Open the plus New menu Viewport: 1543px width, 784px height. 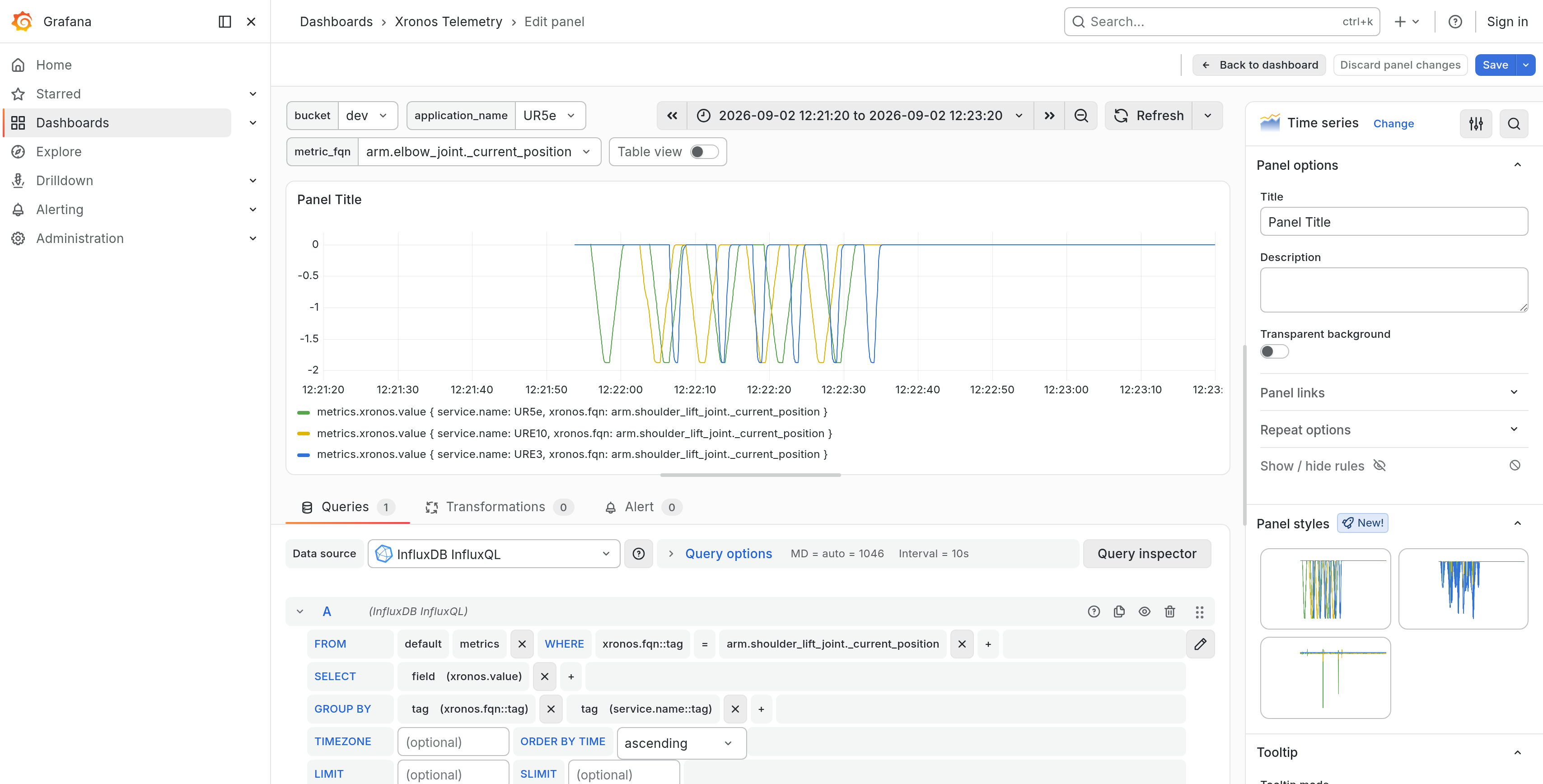pos(1407,22)
